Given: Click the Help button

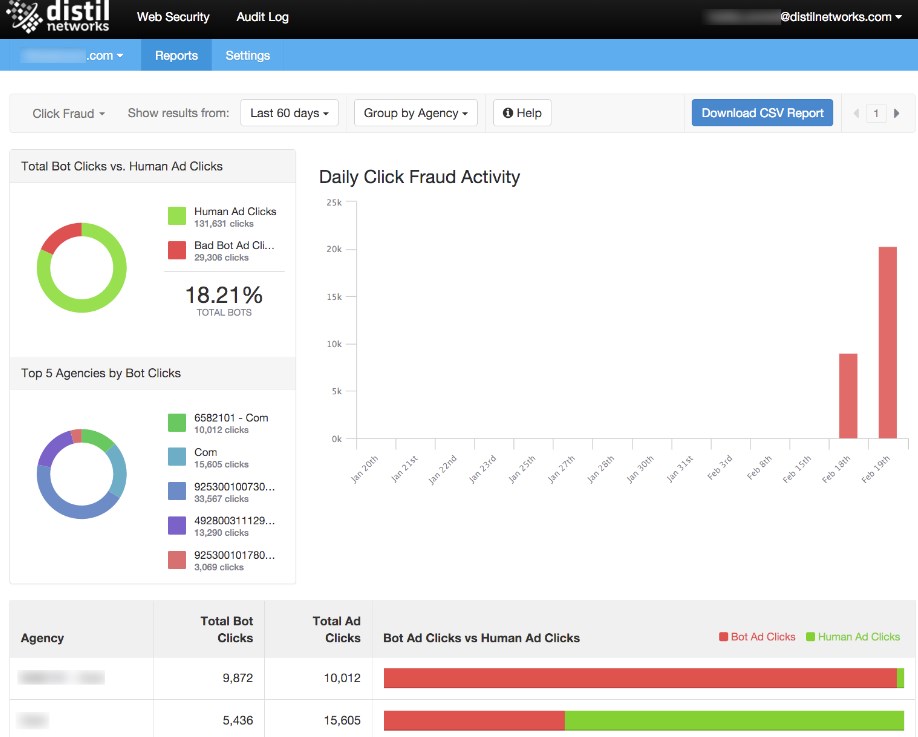Looking at the screenshot, I should point(522,113).
